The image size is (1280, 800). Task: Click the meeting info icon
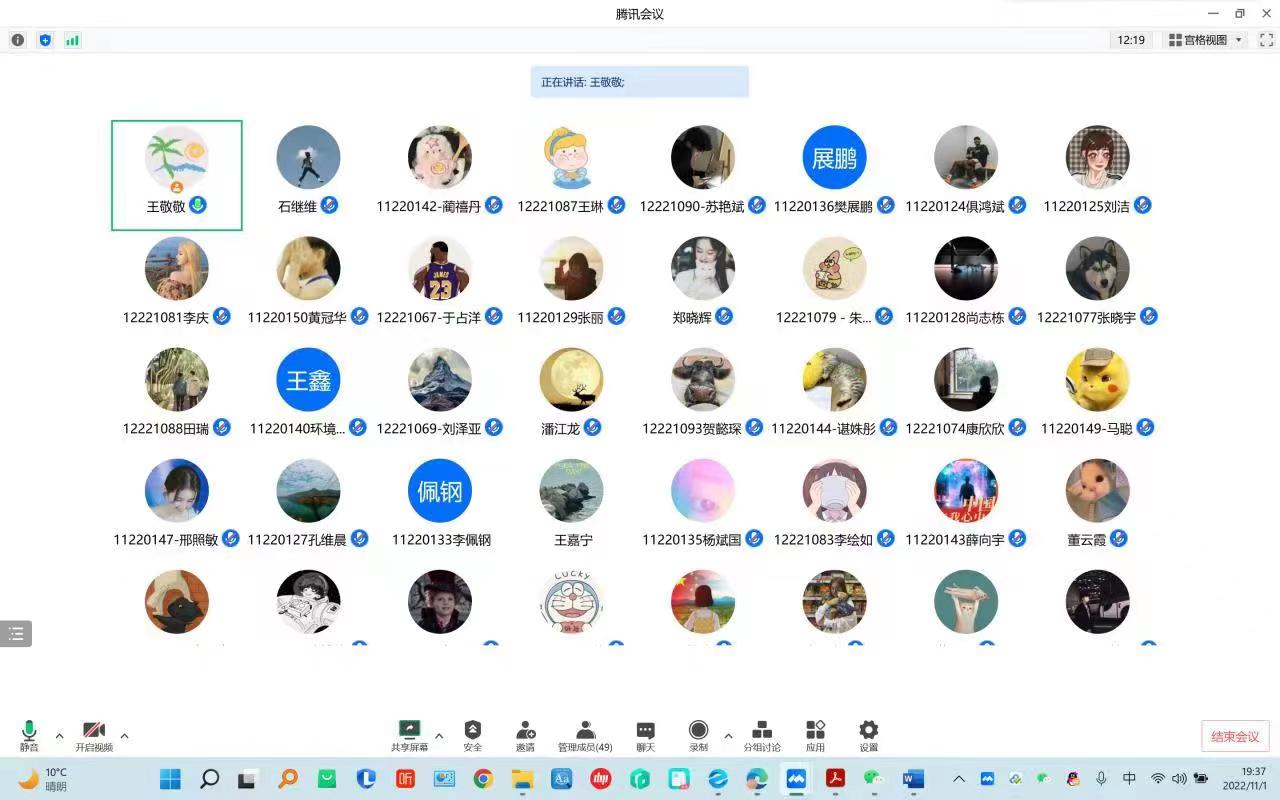pyautogui.click(x=17, y=40)
